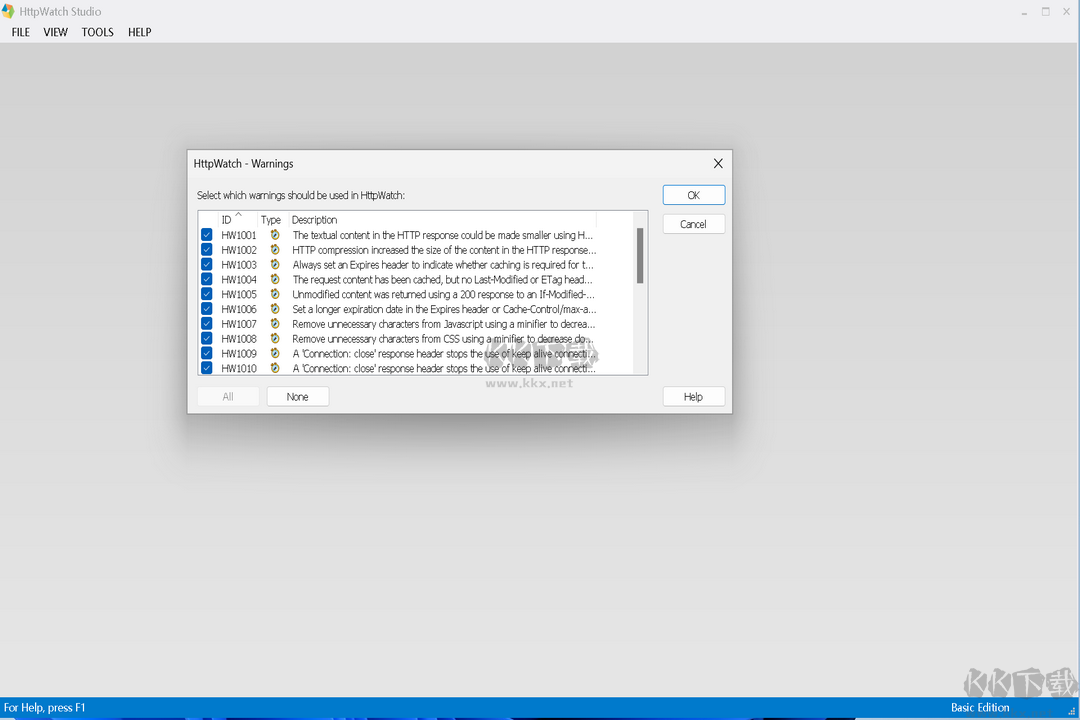Click the warning type icon for HW1009
The width and height of the screenshot is (1080, 720).
(275, 353)
